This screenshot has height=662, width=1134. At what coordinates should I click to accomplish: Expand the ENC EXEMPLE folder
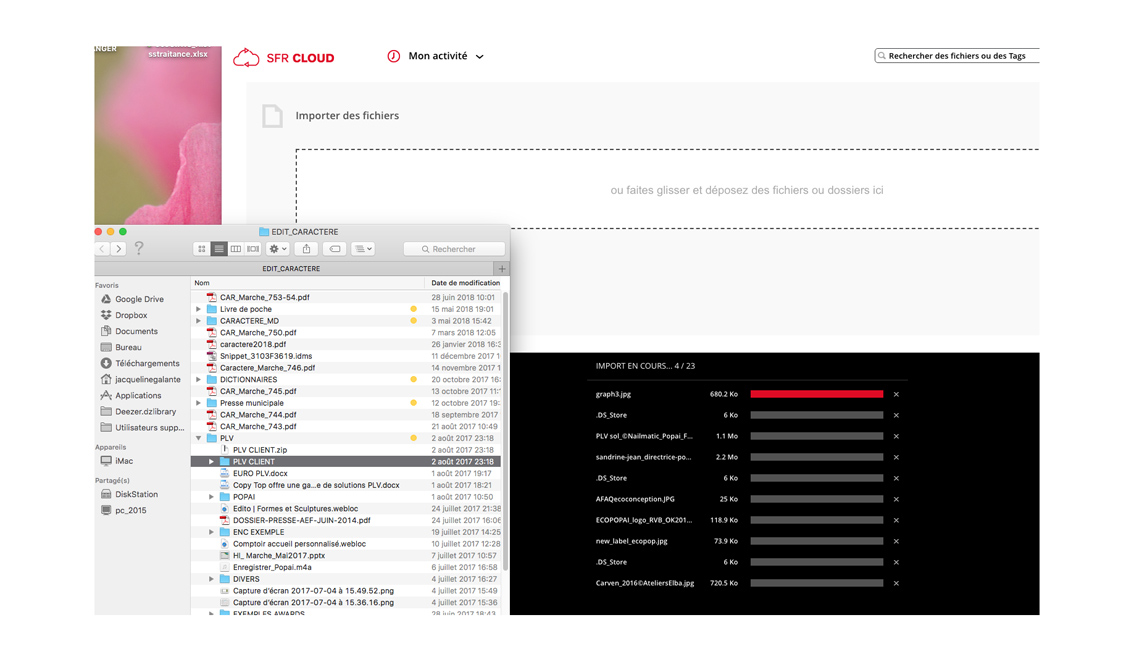click(x=211, y=532)
